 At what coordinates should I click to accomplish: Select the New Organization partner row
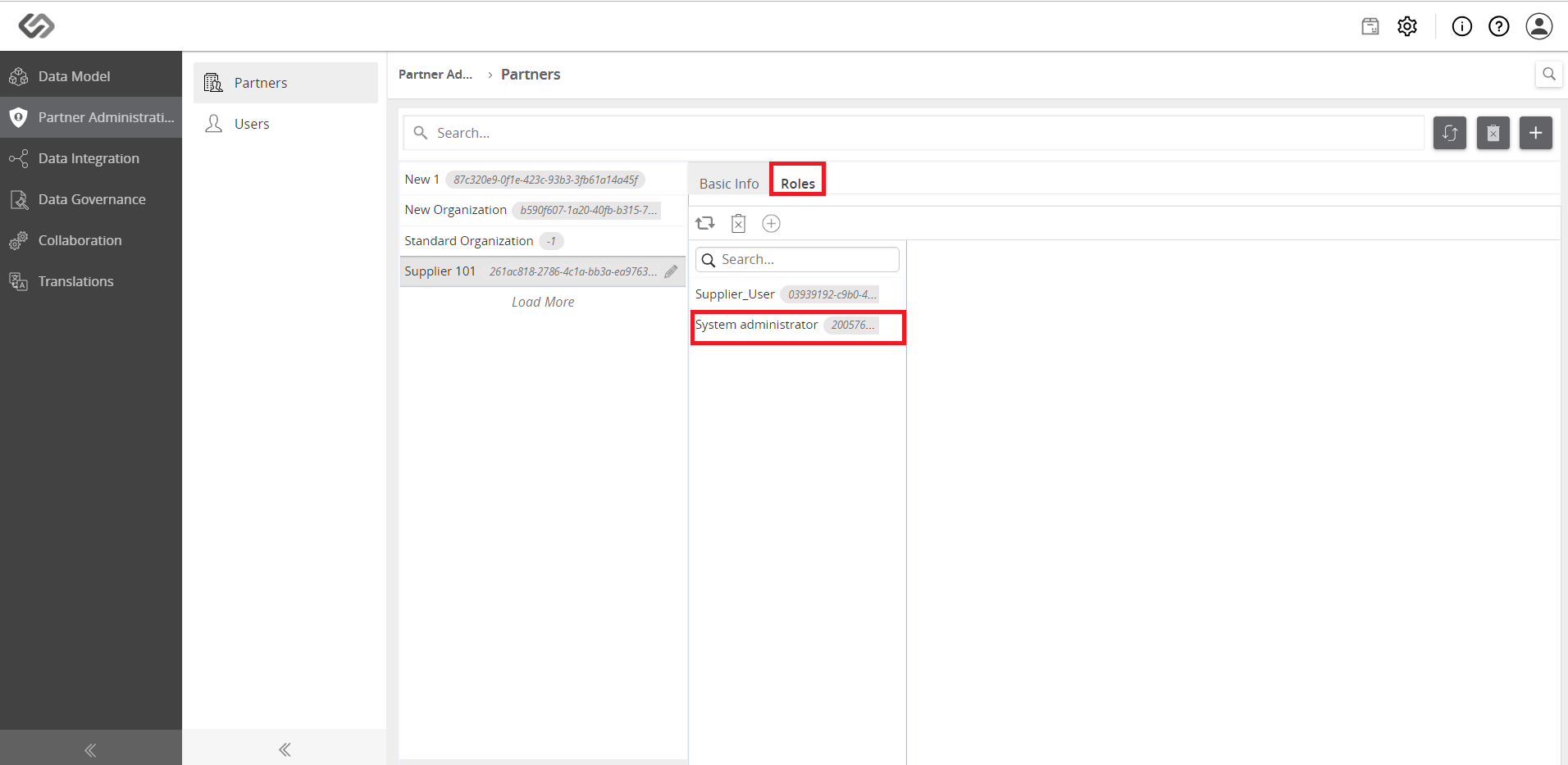click(x=543, y=210)
